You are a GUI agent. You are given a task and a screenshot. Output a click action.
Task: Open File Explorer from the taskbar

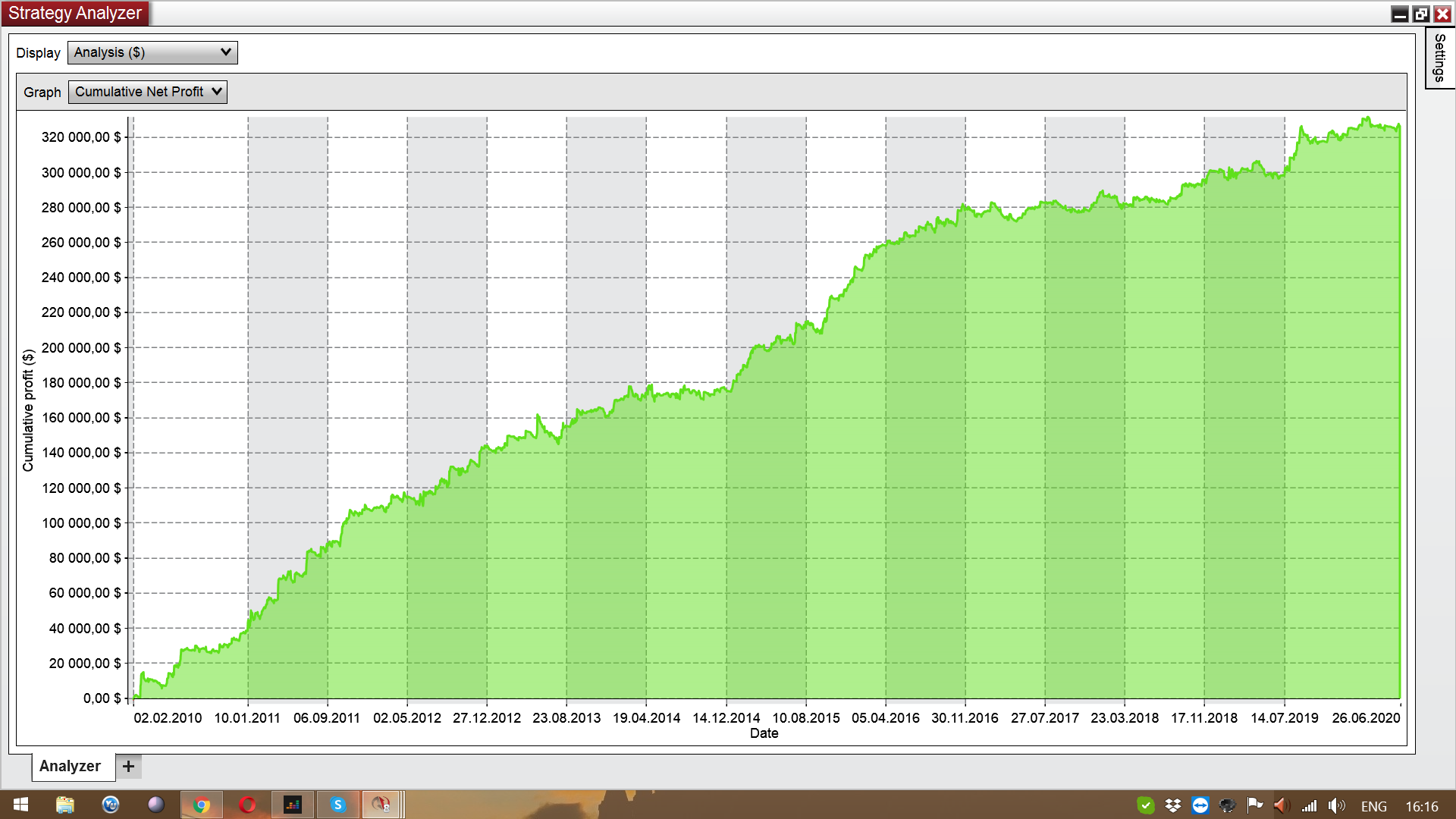(65, 805)
